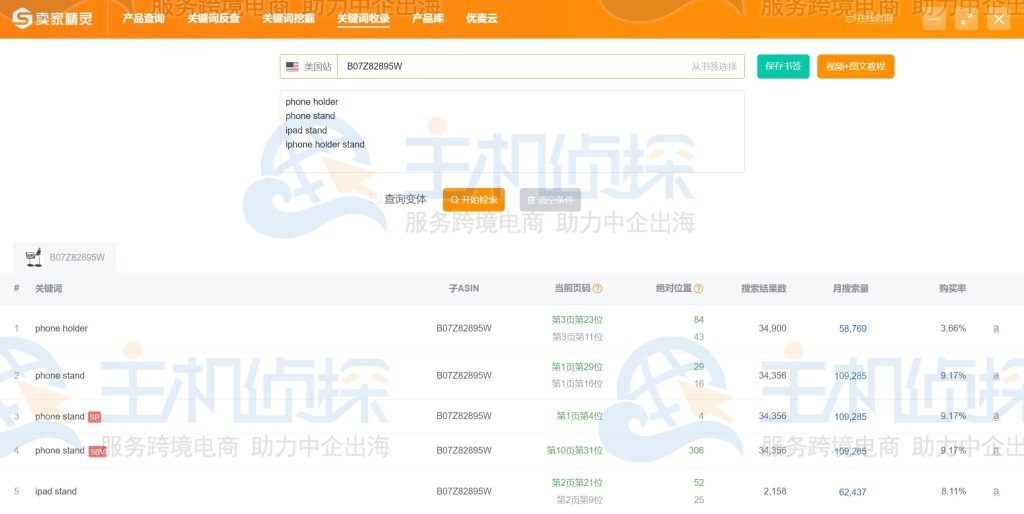The image size is (1024, 514).
Task: Click the 保存书签 button
Action: pyautogui.click(x=783, y=67)
